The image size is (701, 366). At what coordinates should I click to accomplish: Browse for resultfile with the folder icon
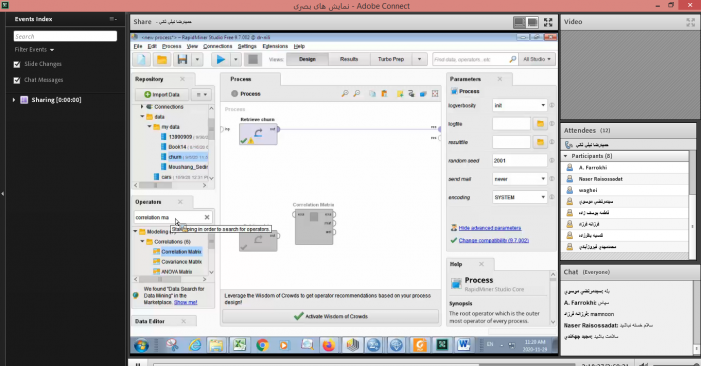[x=540, y=142]
